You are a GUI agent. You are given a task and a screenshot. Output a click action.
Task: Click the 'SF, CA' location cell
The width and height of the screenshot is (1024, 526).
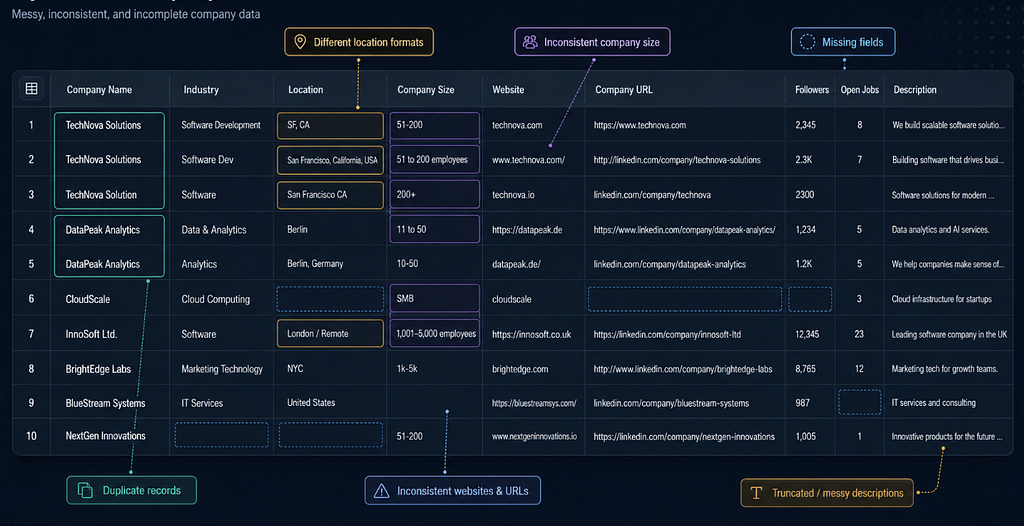click(x=330, y=125)
